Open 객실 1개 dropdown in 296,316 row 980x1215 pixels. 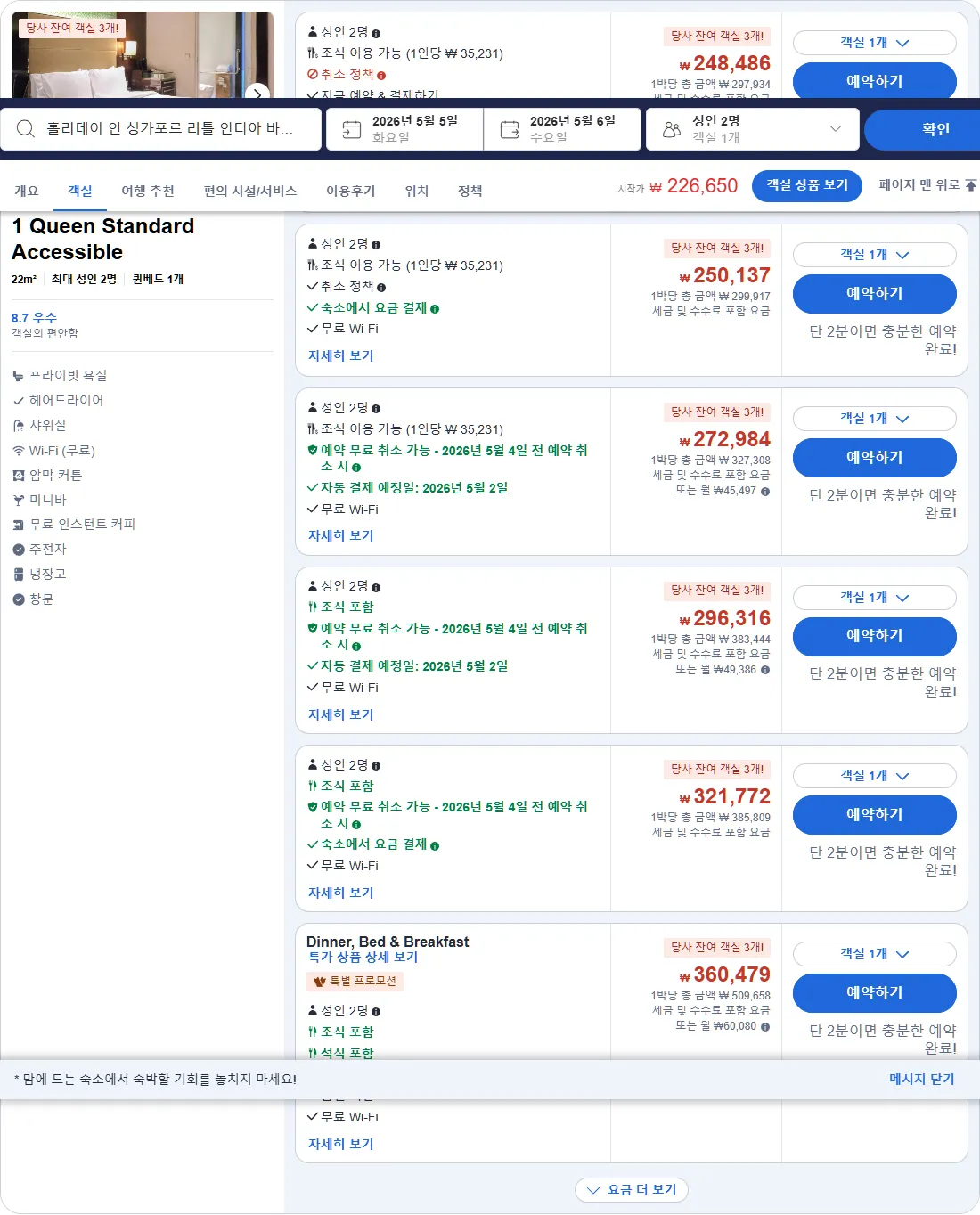[x=874, y=598]
